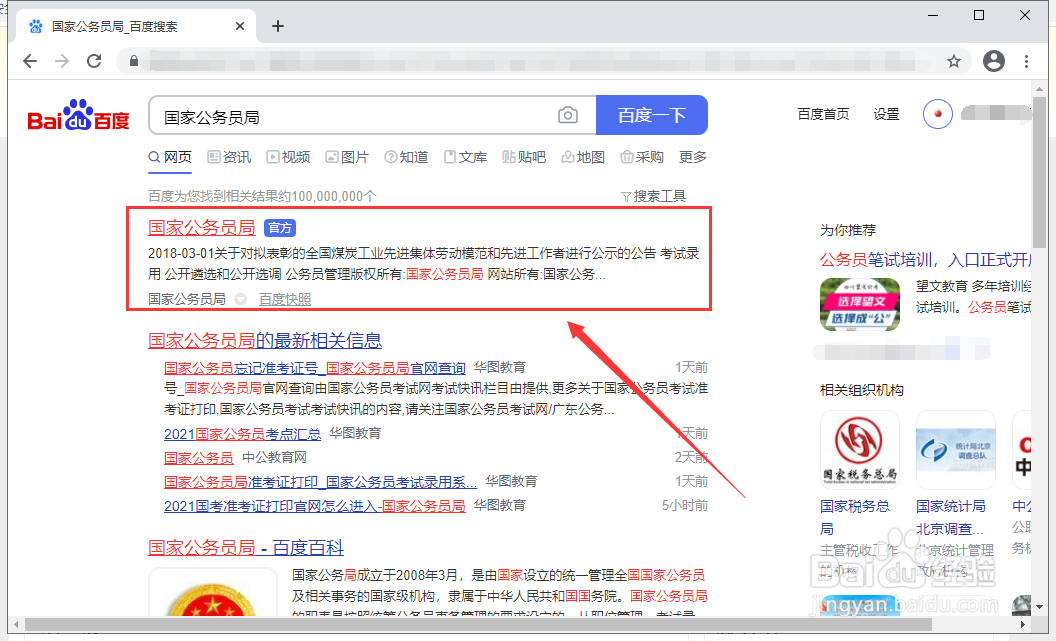This screenshot has height=641, width=1056.
Task: Click the Baidu logo
Action: (x=78, y=116)
